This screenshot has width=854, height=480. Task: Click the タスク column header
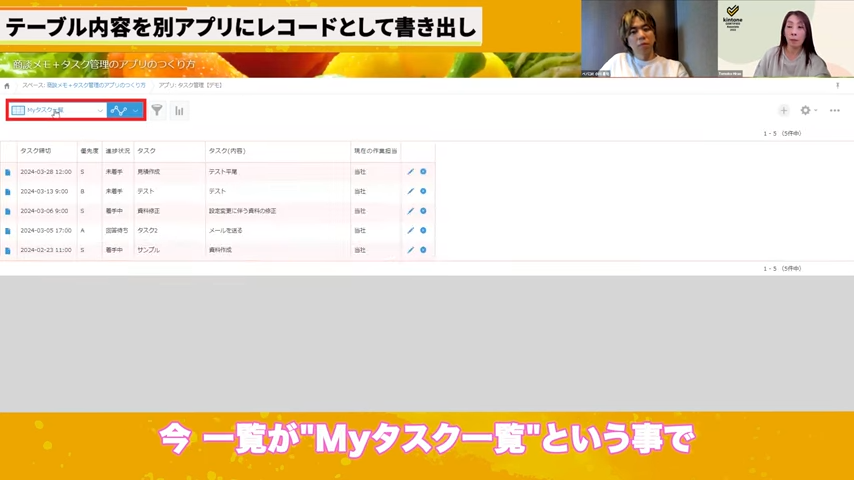(x=147, y=151)
